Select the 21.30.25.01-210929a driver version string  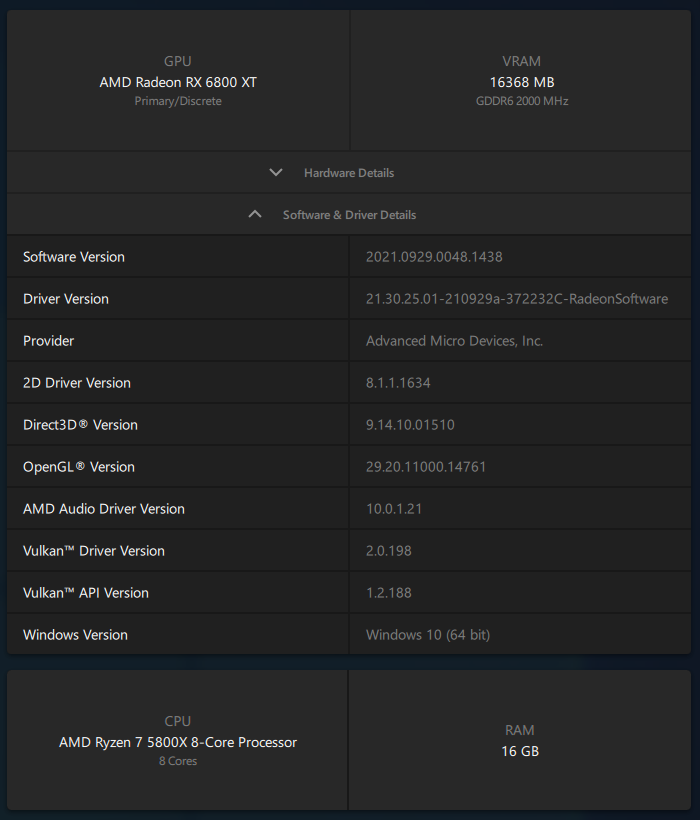point(517,299)
